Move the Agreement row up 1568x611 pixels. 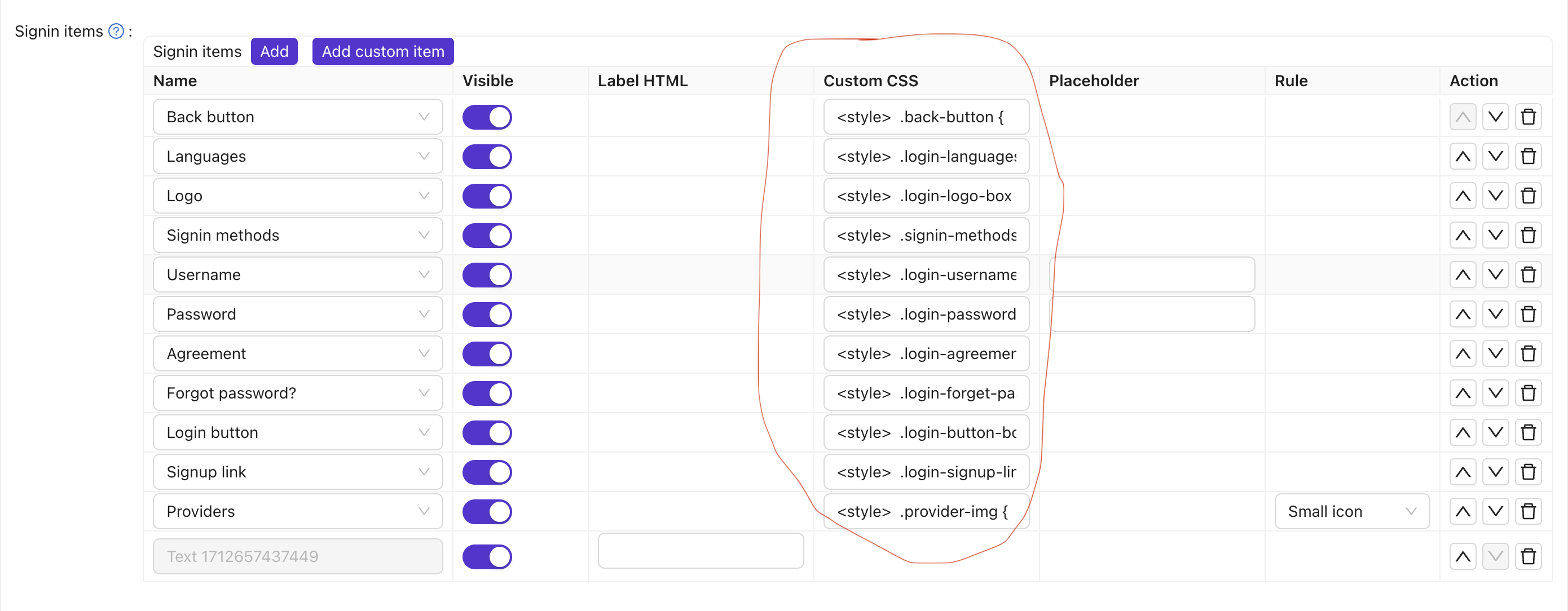click(x=1463, y=353)
